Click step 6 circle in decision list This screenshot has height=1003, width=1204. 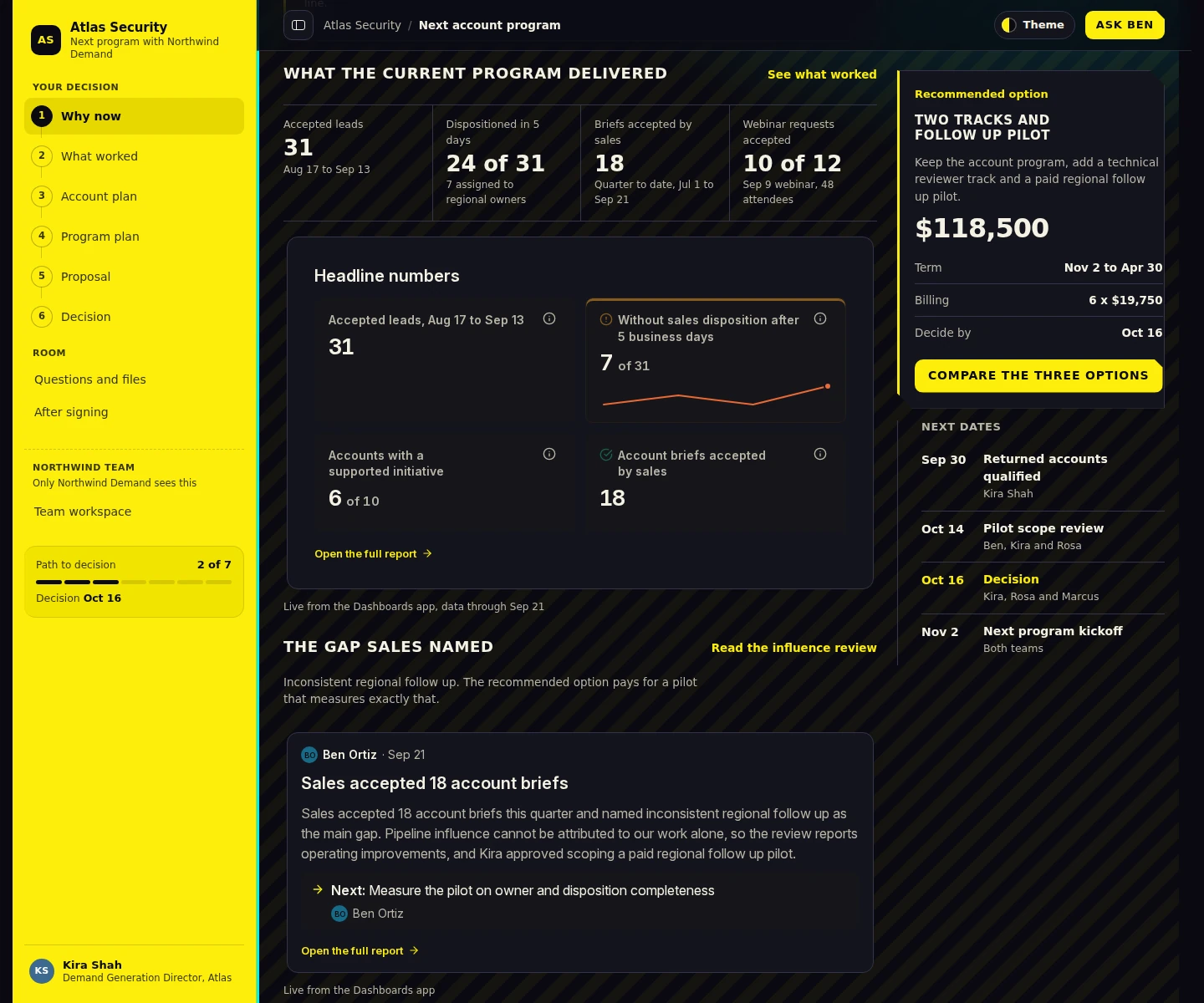pos(42,317)
